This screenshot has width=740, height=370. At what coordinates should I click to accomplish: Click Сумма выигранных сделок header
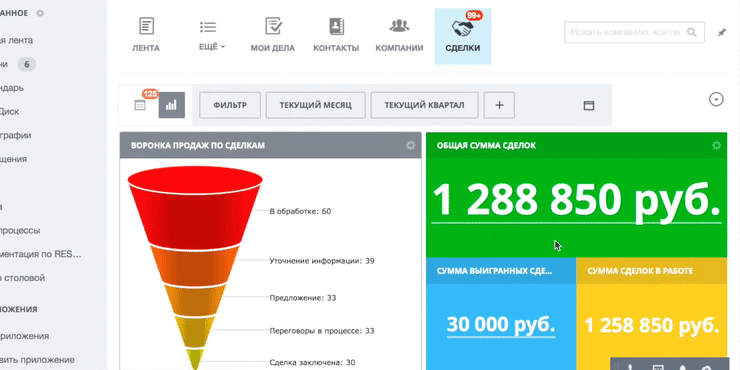point(495,271)
